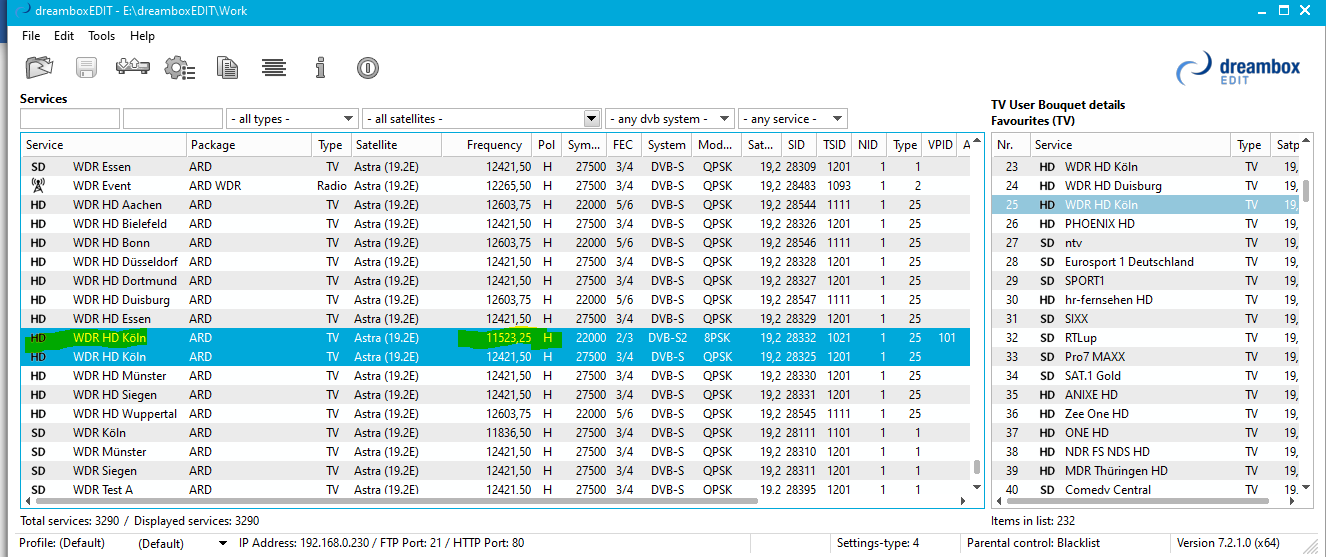Open the Edit menu
Image resolution: width=1326 pixels, height=557 pixels.
click(64, 35)
